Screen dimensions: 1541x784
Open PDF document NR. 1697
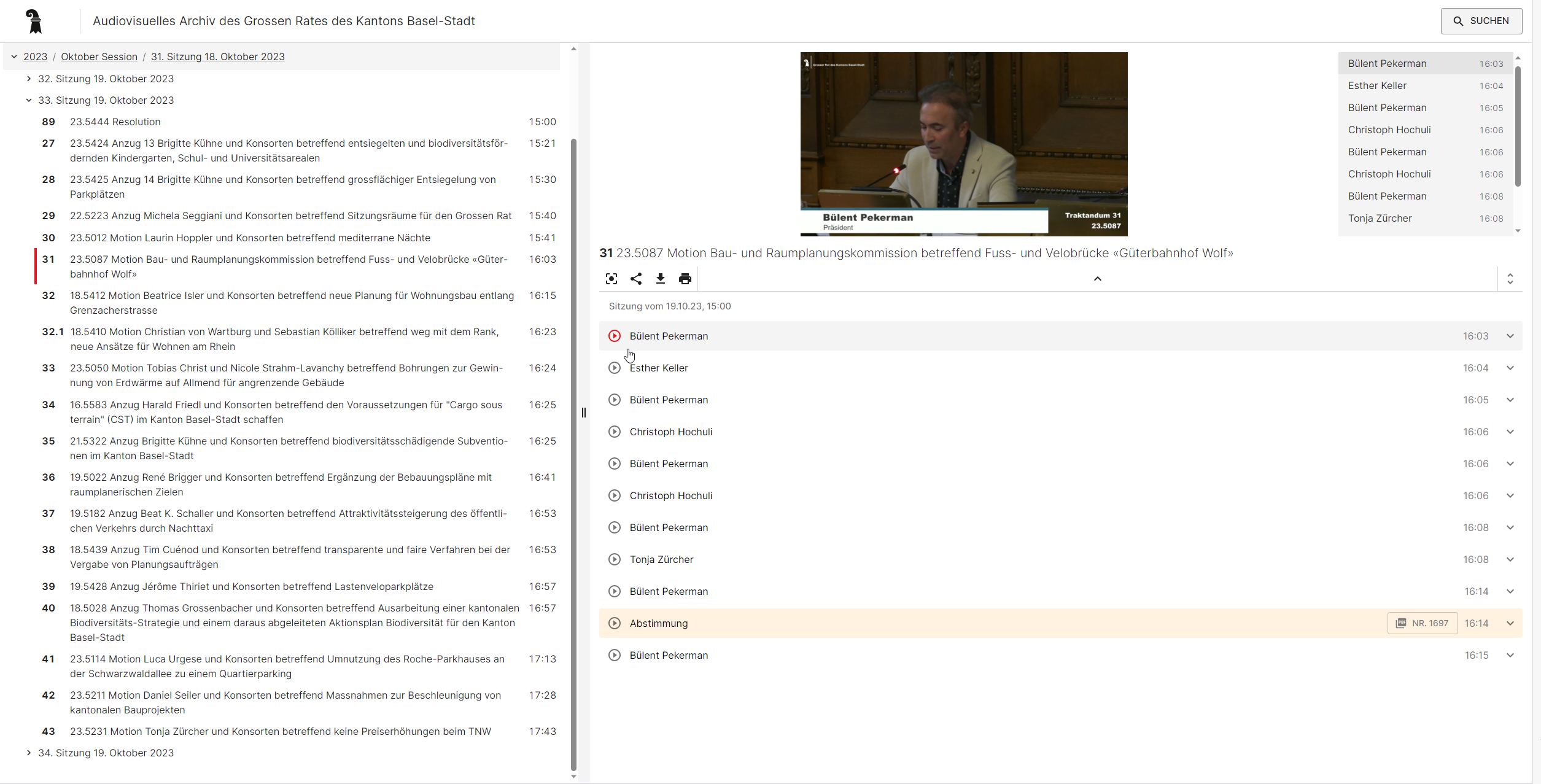click(x=1423, y=623)
